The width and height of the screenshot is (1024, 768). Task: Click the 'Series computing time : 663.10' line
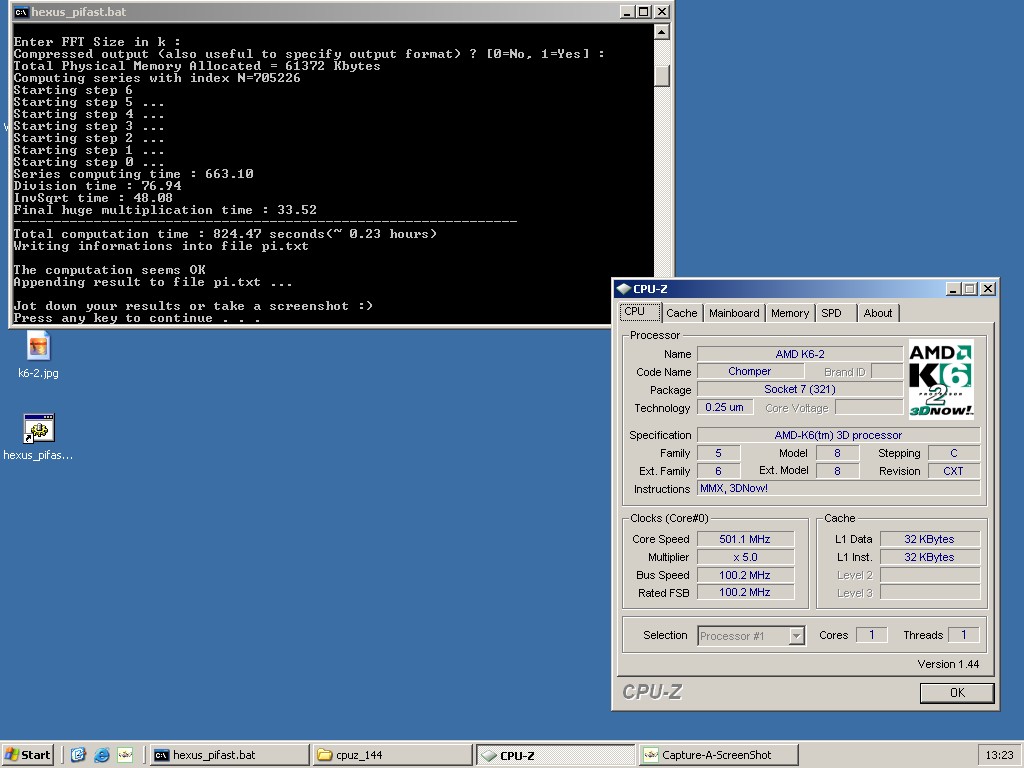[x=133, y=174]
